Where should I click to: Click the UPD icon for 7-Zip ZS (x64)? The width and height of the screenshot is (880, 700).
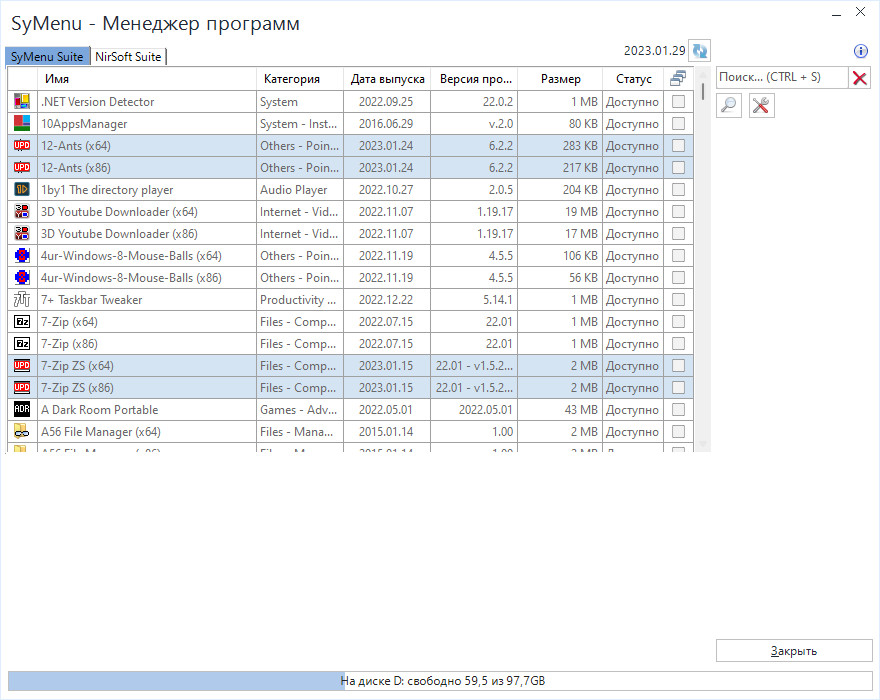coord(22,365)
